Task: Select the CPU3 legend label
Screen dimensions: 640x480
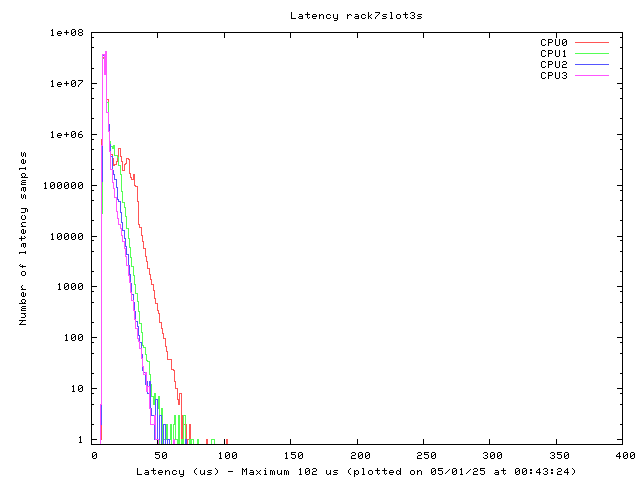Action: pyautogui.click(x=554, y=76)
